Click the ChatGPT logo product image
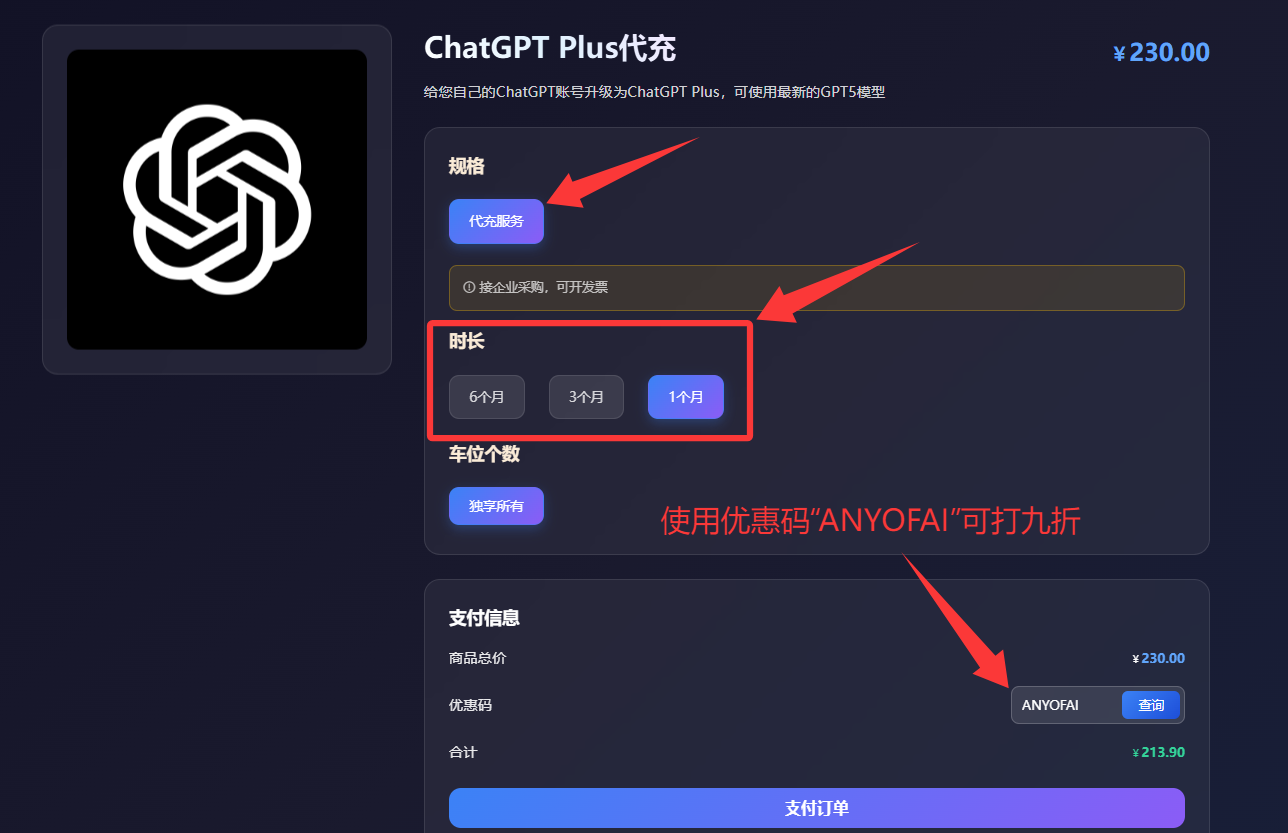The width and height of the screenshot is (1288, 833). [x=217, y=200]
